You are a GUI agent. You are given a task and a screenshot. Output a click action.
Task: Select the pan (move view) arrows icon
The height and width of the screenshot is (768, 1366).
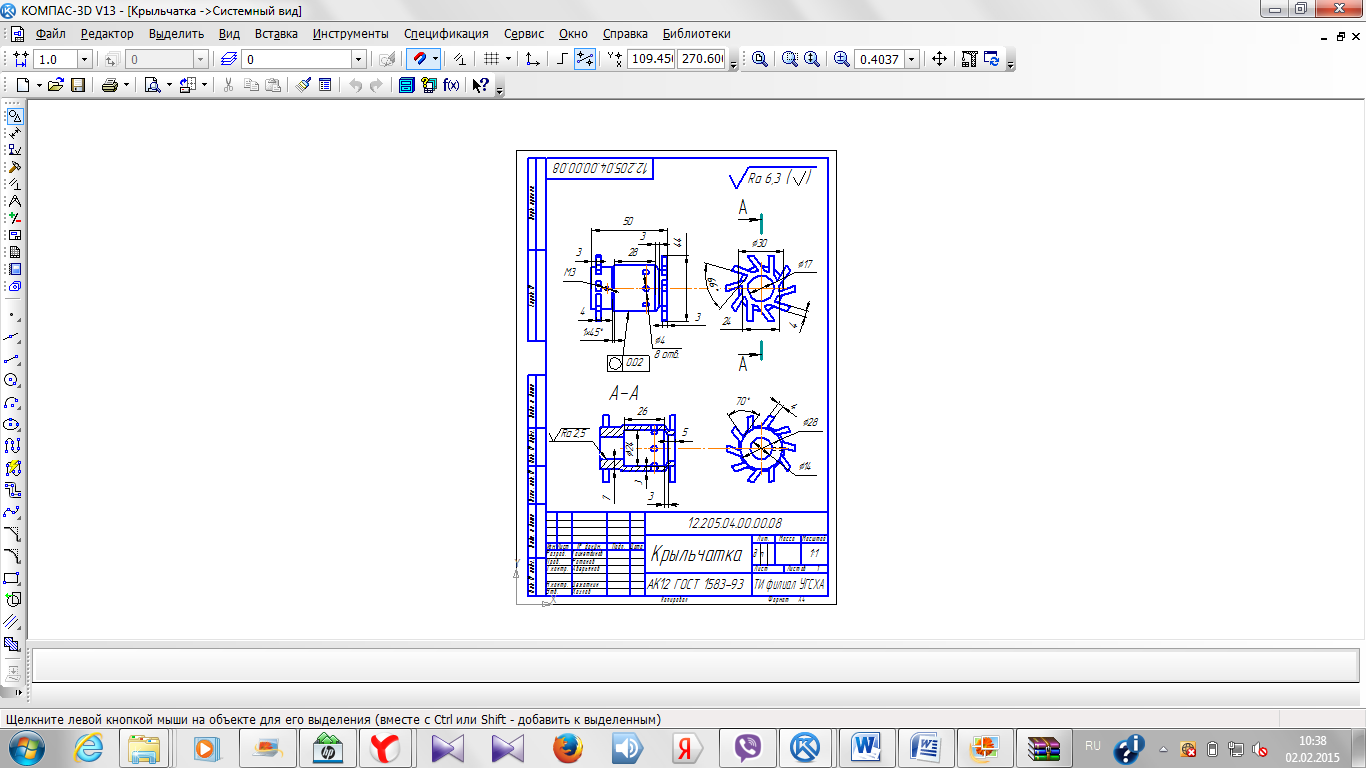939,59
